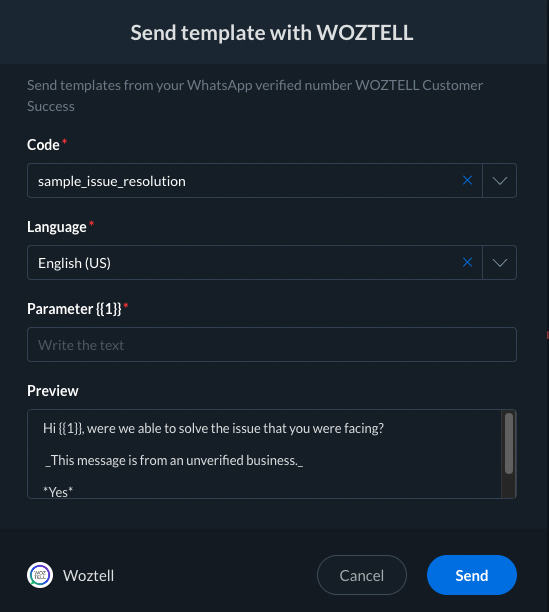
Task: Click the Woztell logo icon
Action: coord(40,575)
